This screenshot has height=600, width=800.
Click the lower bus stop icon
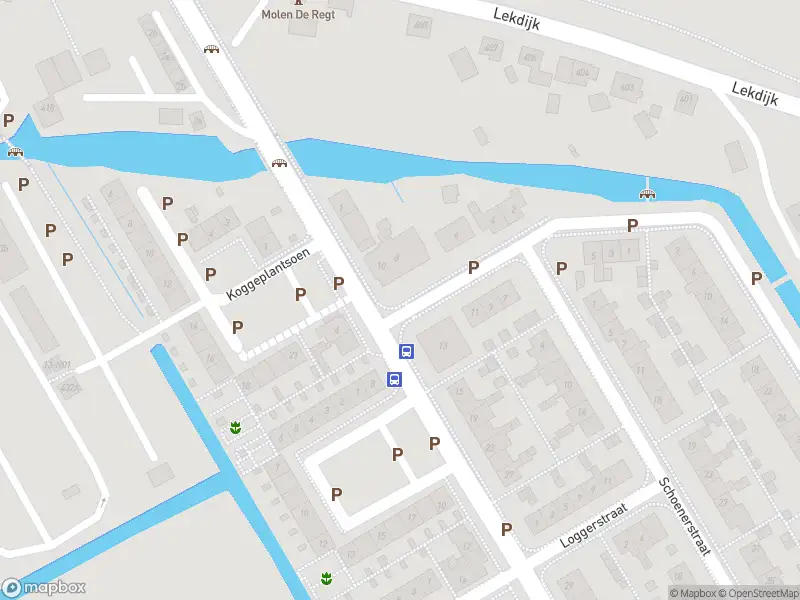pos(394,379)
